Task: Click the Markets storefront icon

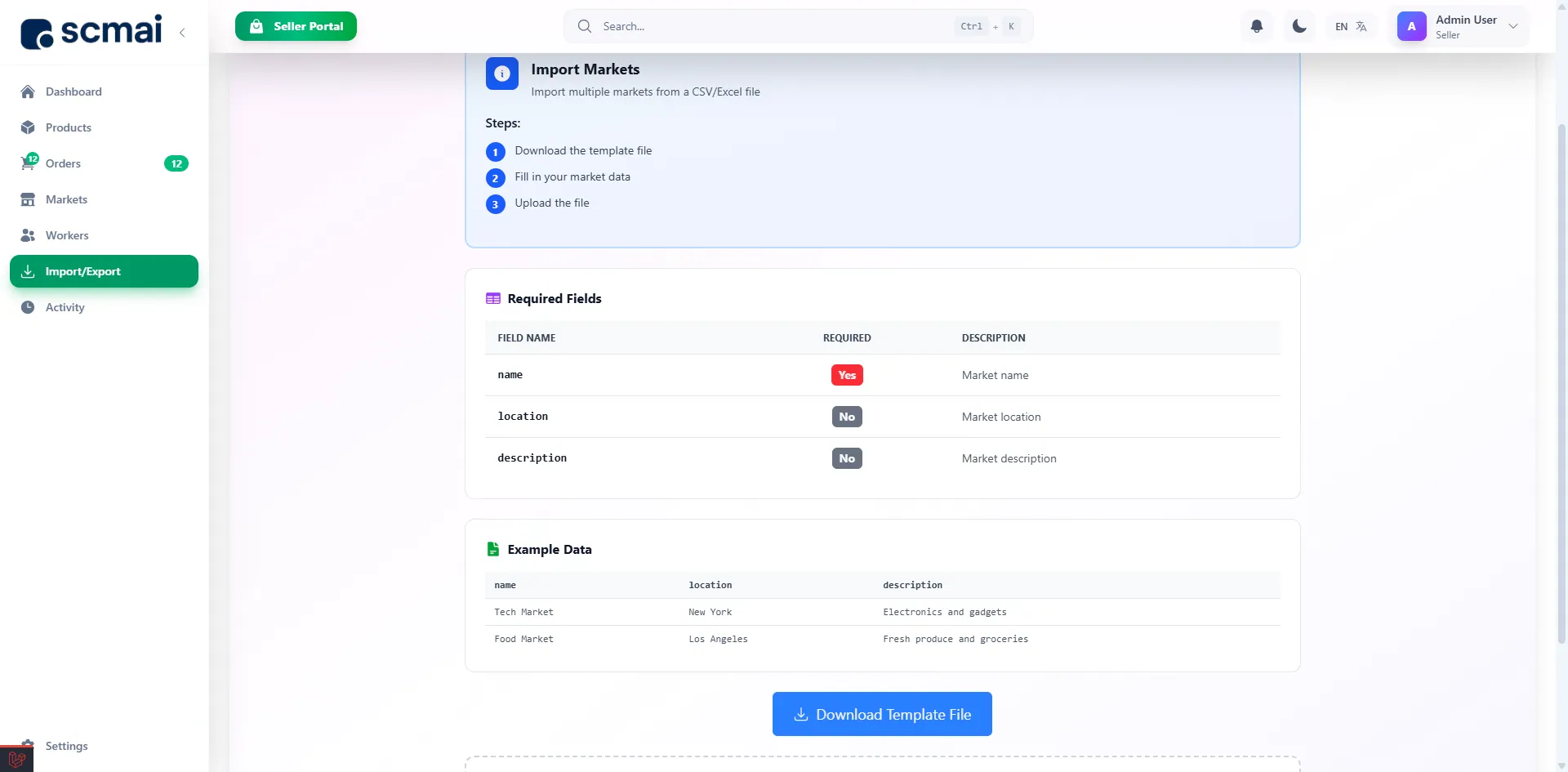Action: pyautogui.click(x=28, y=199)
